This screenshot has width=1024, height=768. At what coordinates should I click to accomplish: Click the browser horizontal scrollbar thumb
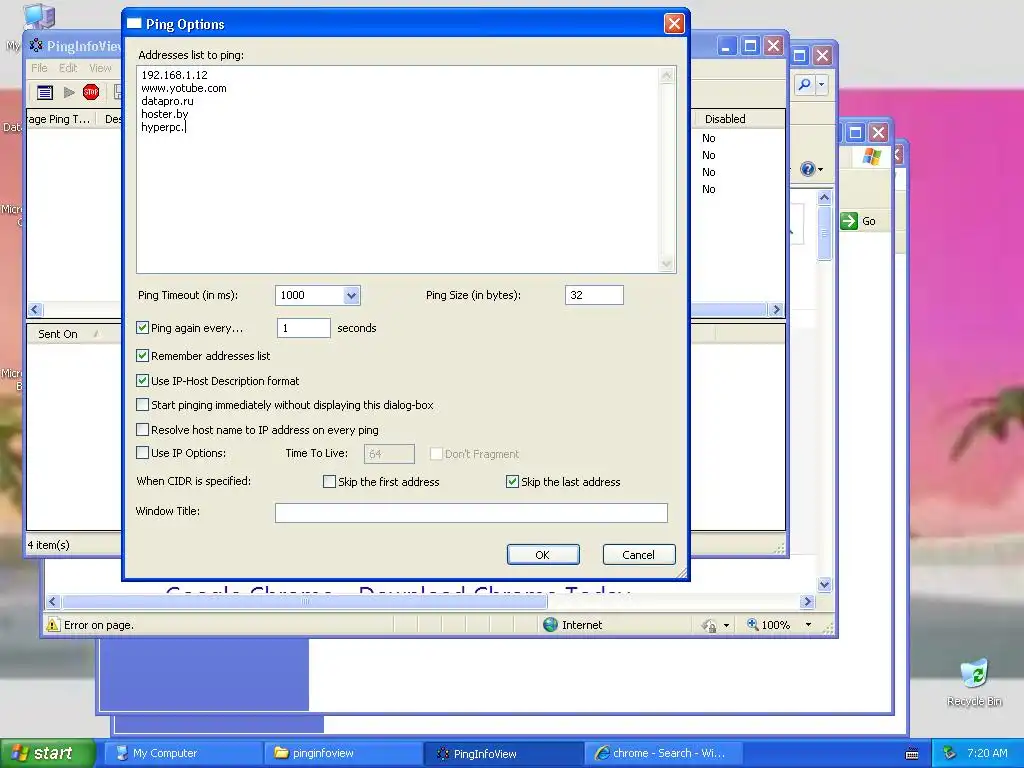304,601
